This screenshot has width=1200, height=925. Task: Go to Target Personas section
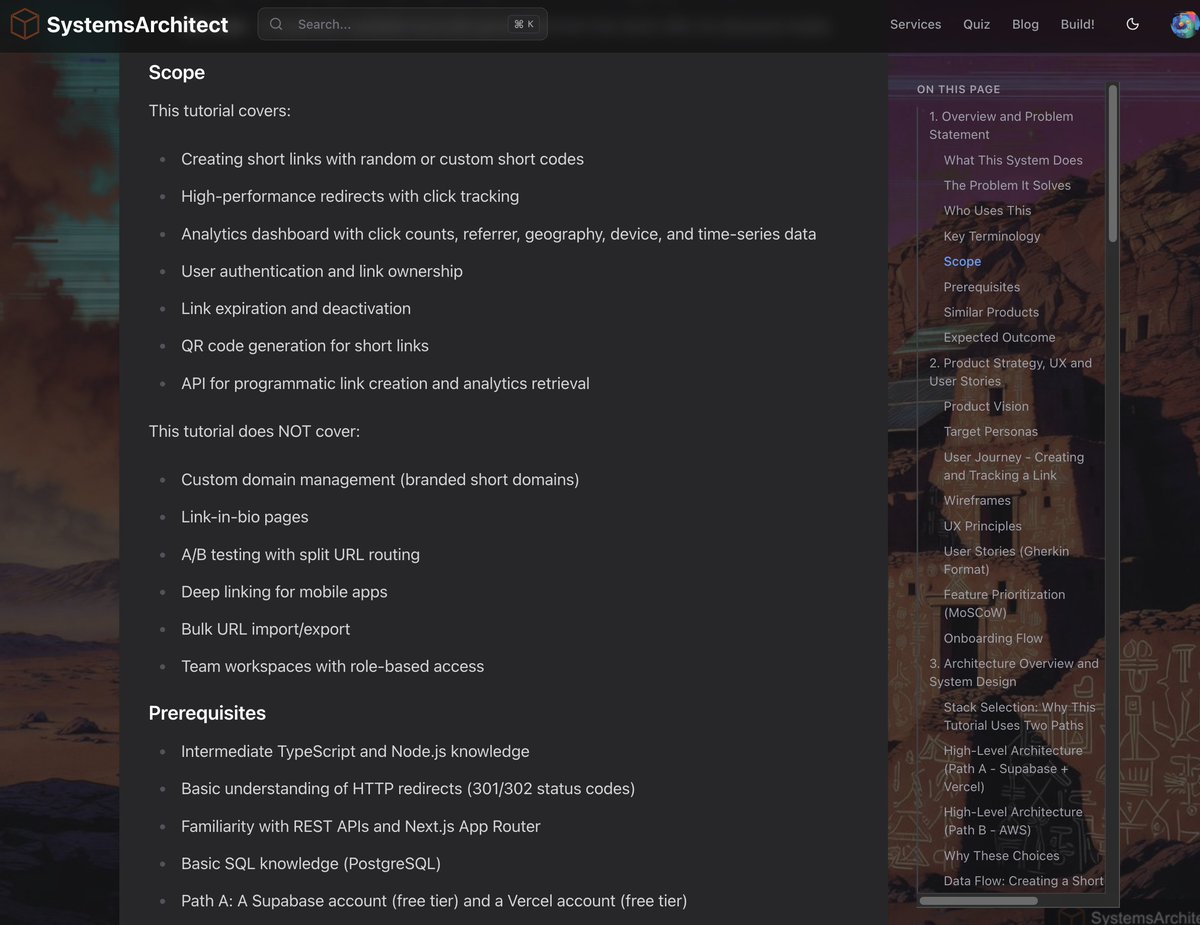click(991, 432)
